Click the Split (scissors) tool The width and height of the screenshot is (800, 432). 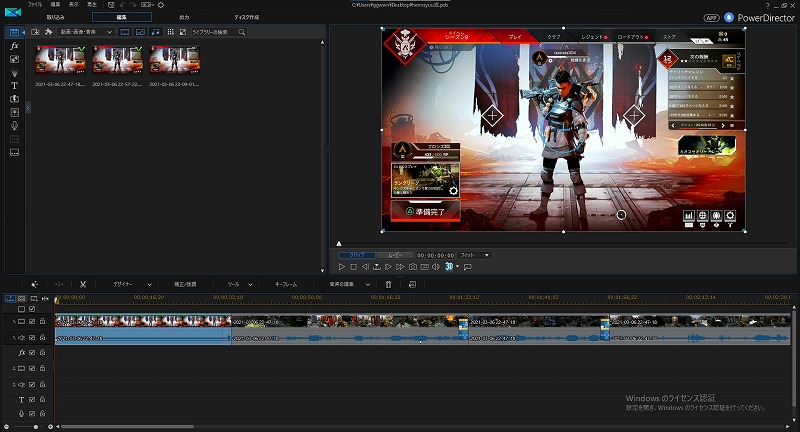[83, 284]
